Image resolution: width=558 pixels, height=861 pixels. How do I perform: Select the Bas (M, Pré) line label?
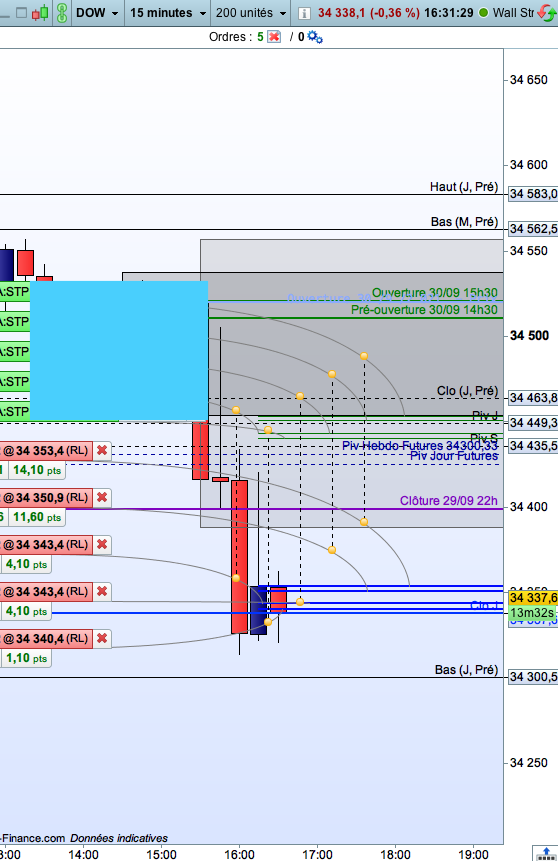[464, 222]
